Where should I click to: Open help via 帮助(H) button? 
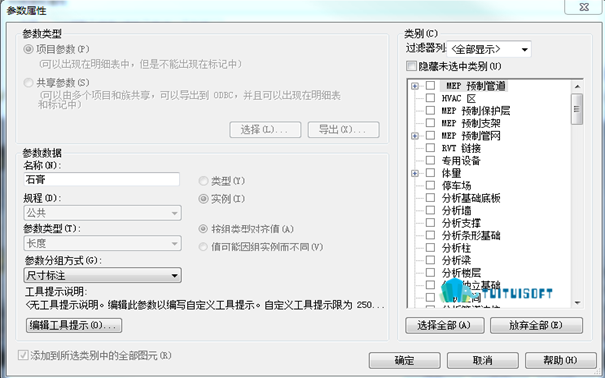(561, 361)
